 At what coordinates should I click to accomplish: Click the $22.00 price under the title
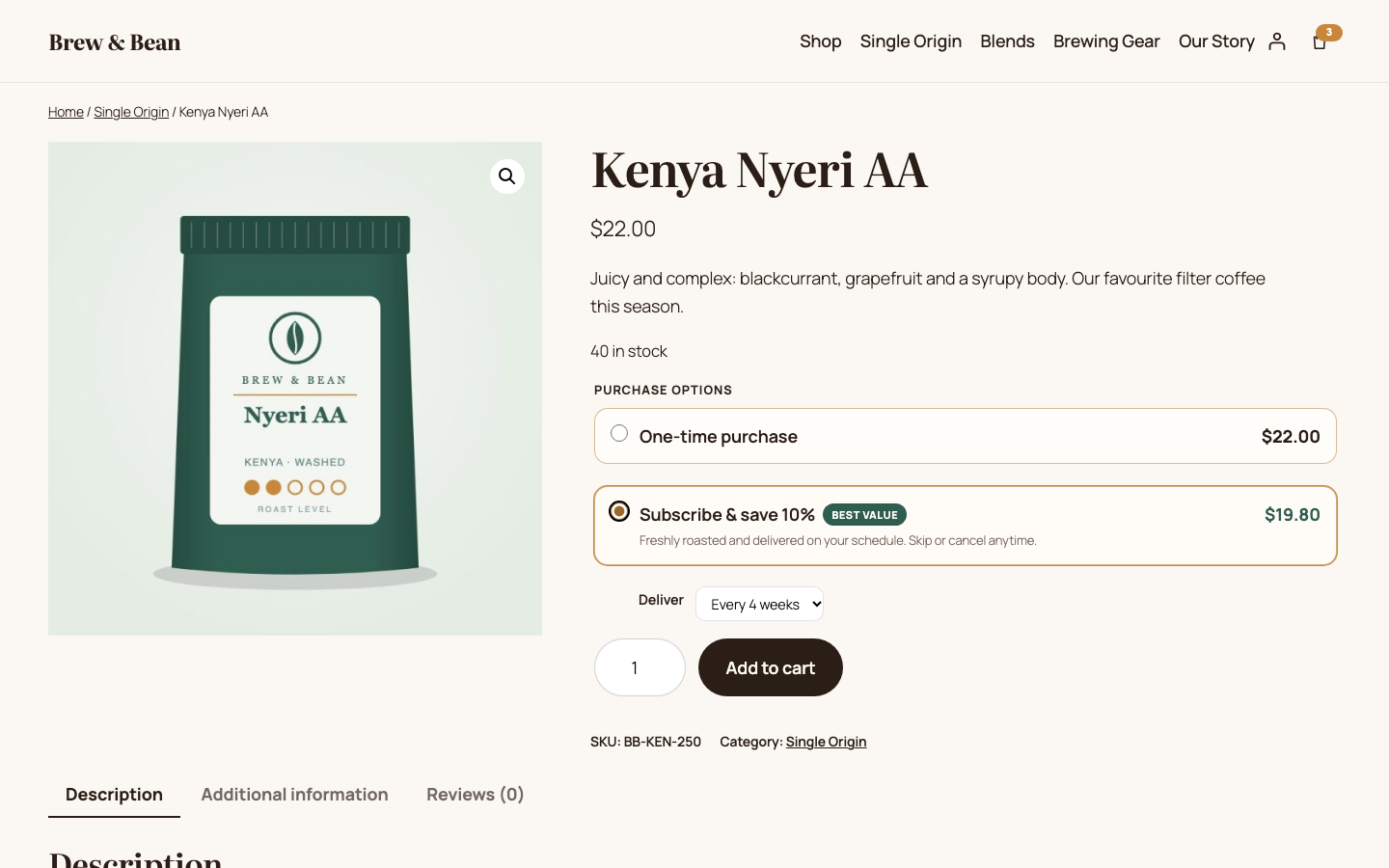pos(623,229)
